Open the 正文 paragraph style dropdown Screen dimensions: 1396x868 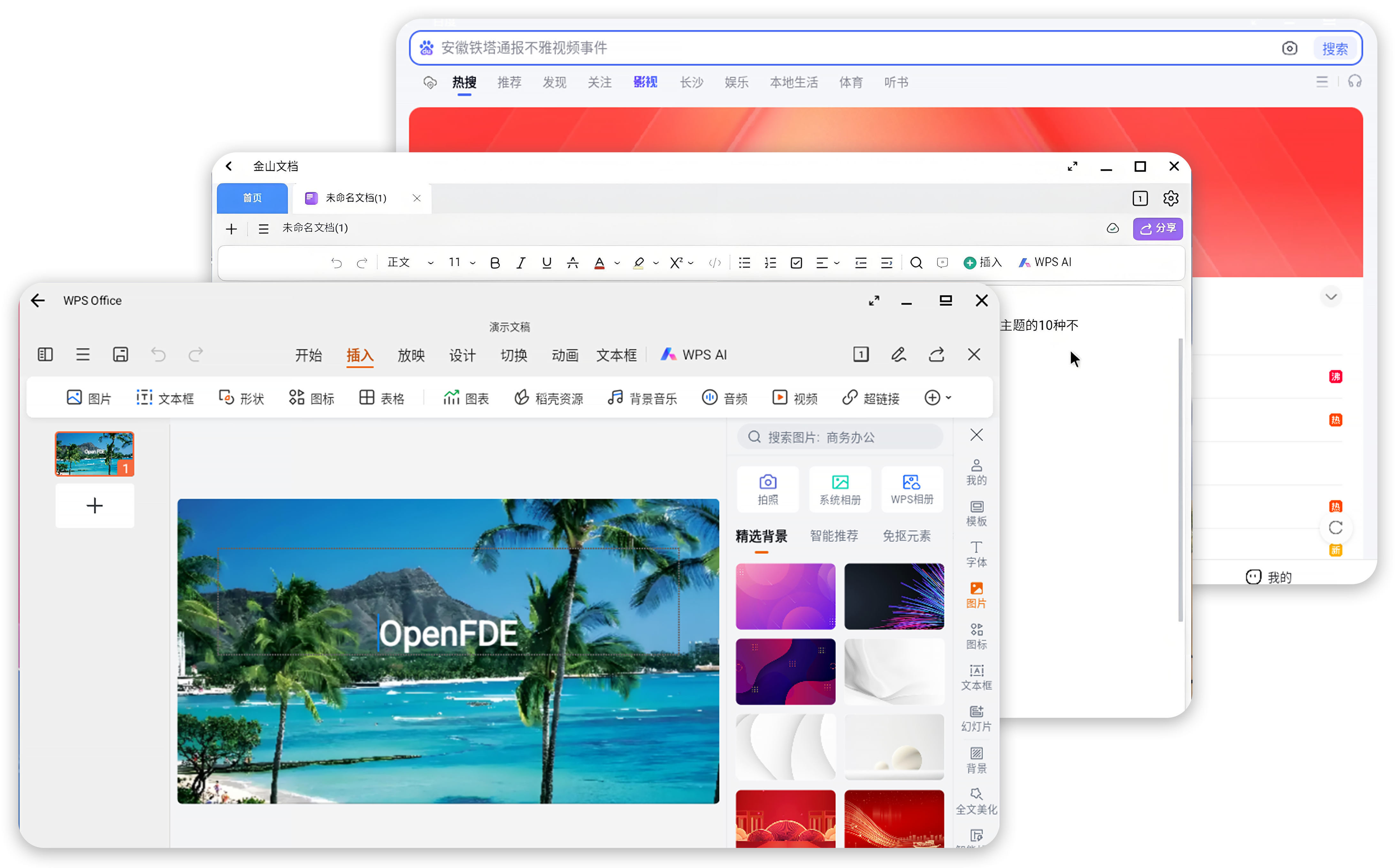(411, 262)
